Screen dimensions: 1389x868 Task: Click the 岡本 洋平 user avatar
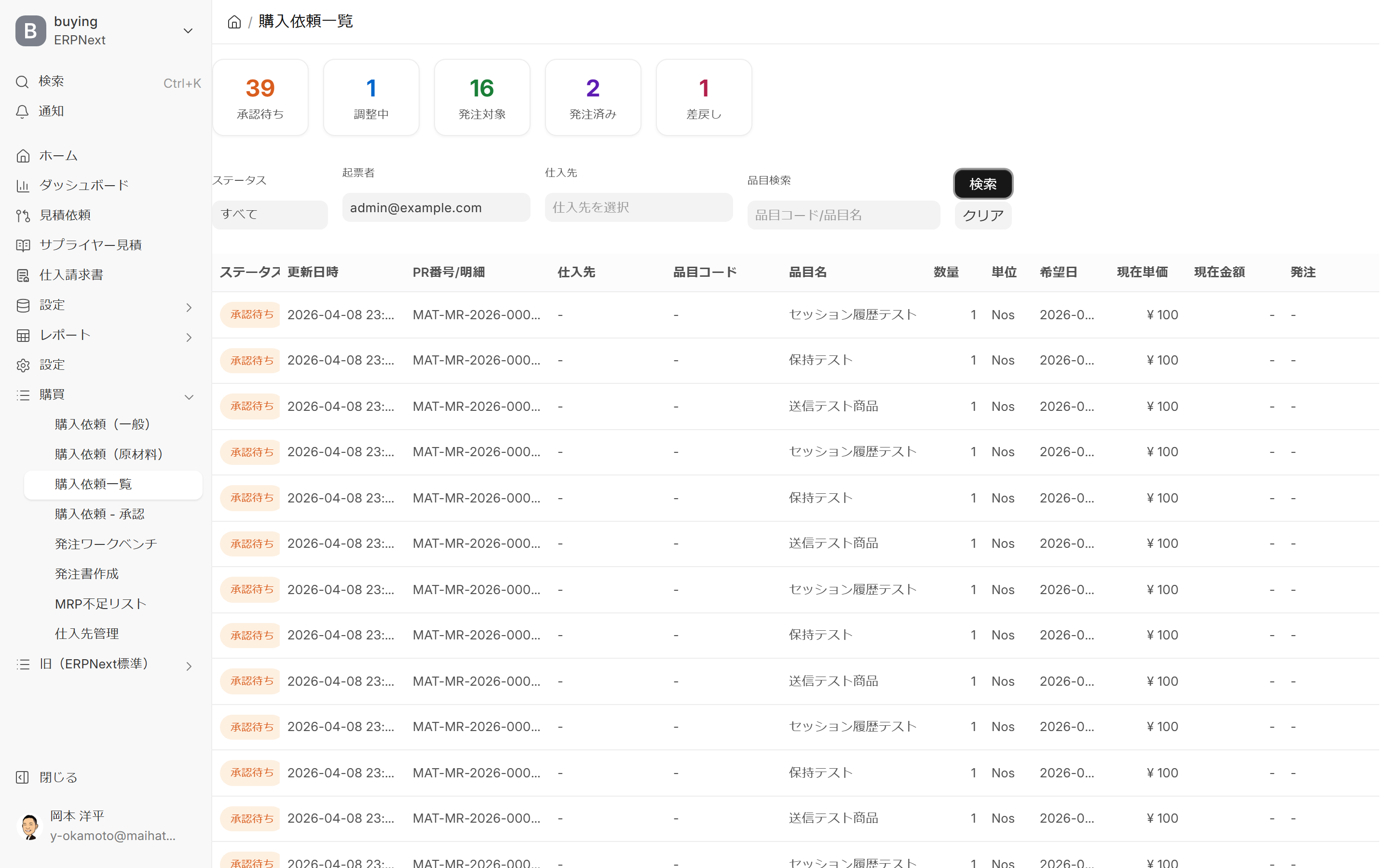point(30,826)
